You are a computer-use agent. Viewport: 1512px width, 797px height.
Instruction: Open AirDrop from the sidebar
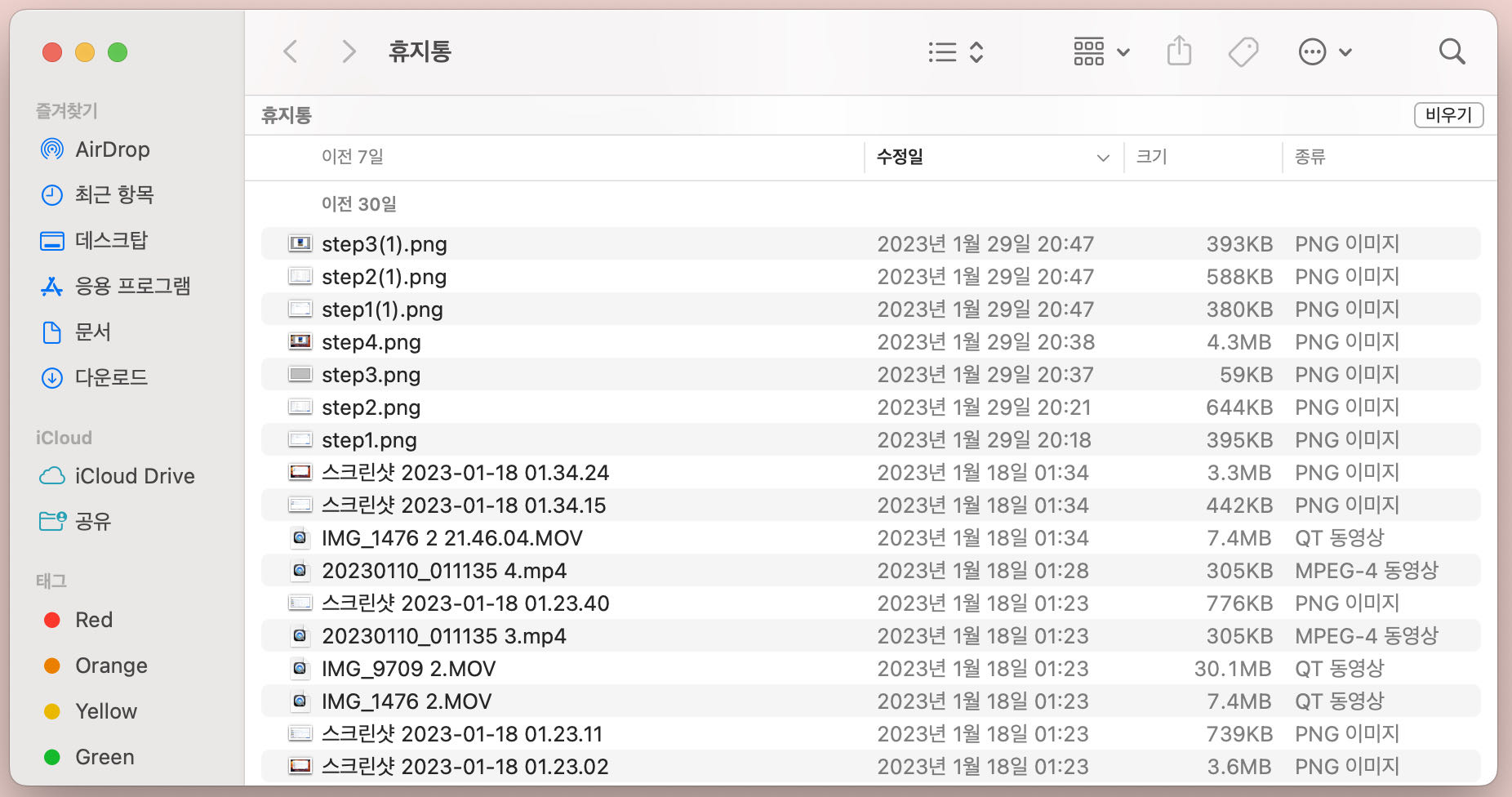[113, 149]
